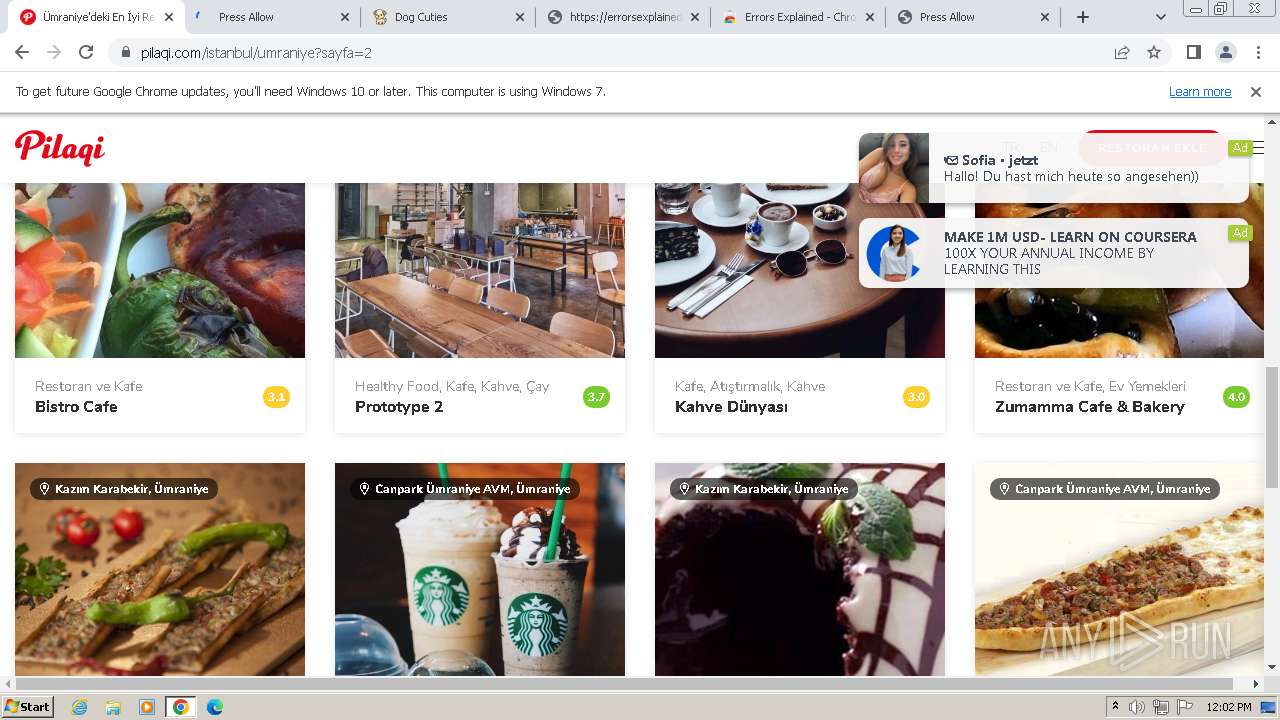1280x720 pixels.
Task: Open the Sofia notification ad
Action: pyautogui.click(x=1054, y=168)
